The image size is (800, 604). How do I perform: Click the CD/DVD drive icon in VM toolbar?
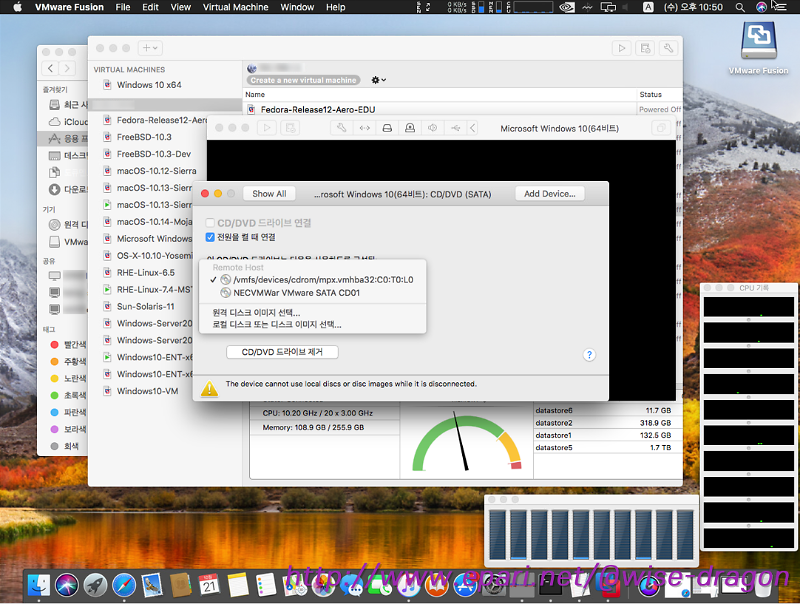pos(410,128)
